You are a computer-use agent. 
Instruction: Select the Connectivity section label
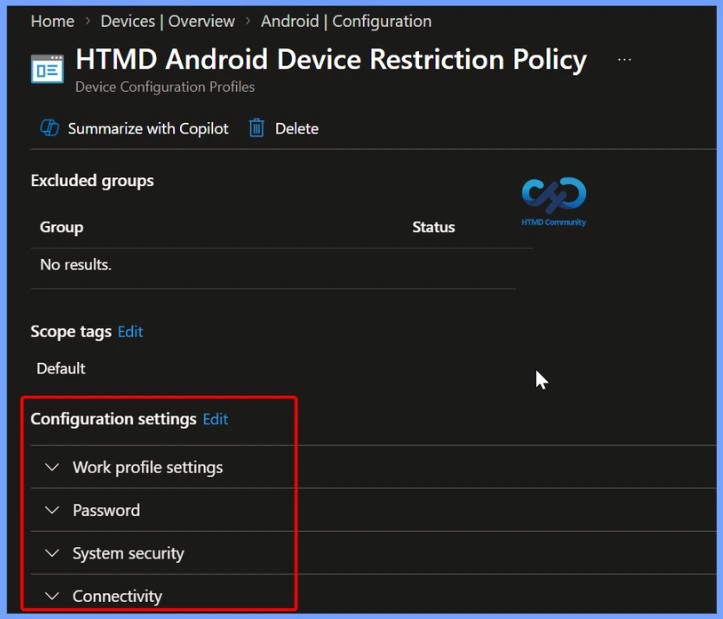pyautogui.click(x=117, y=596)
